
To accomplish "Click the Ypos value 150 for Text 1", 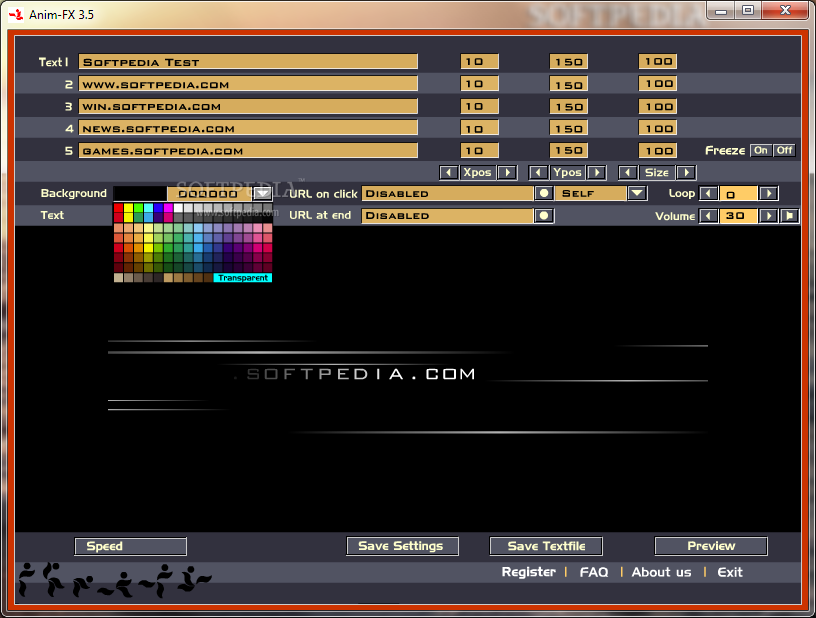I will pyautogui.click(x=569, y=61).
